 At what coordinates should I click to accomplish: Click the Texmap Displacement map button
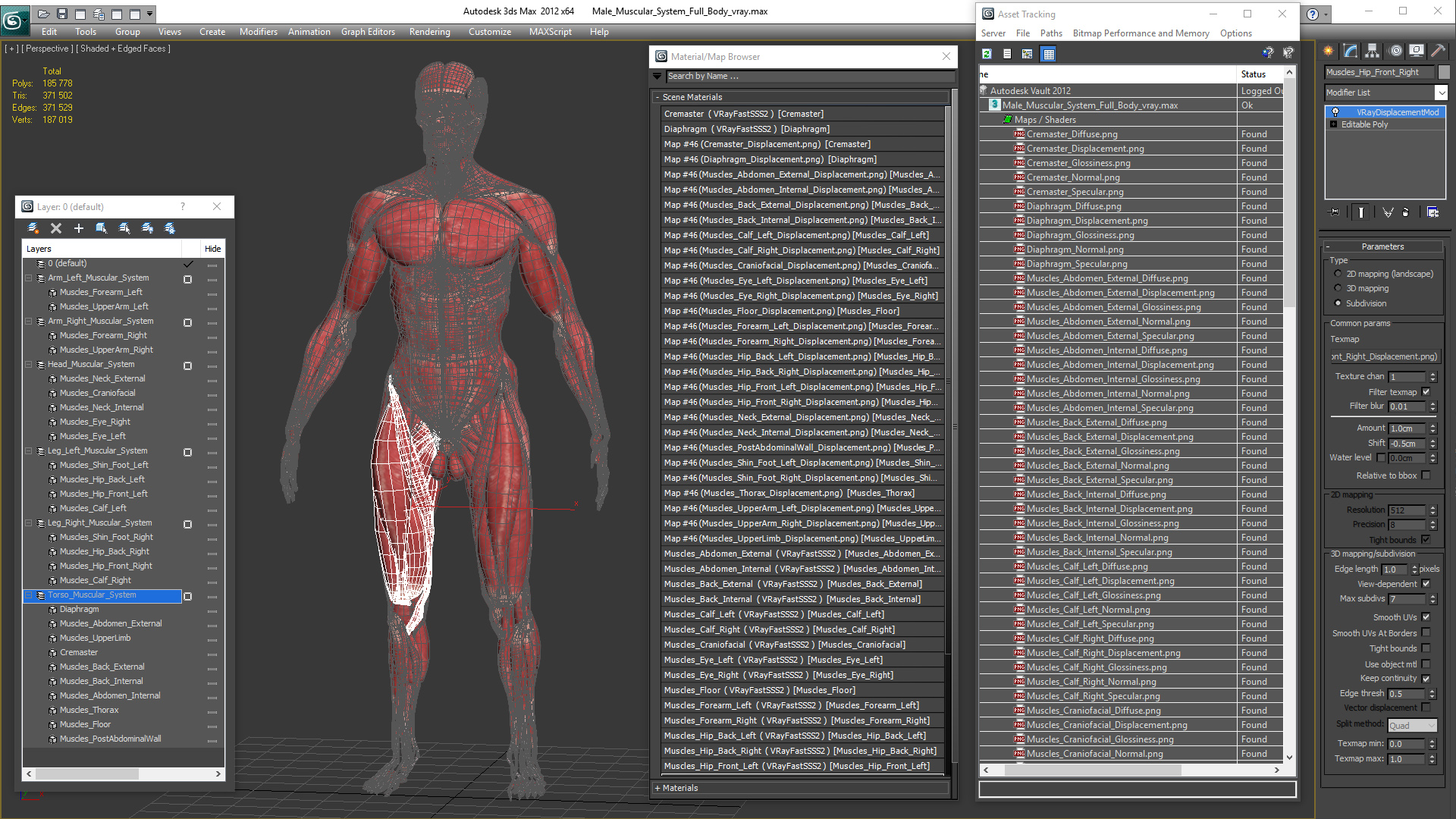click(1385, 356)
